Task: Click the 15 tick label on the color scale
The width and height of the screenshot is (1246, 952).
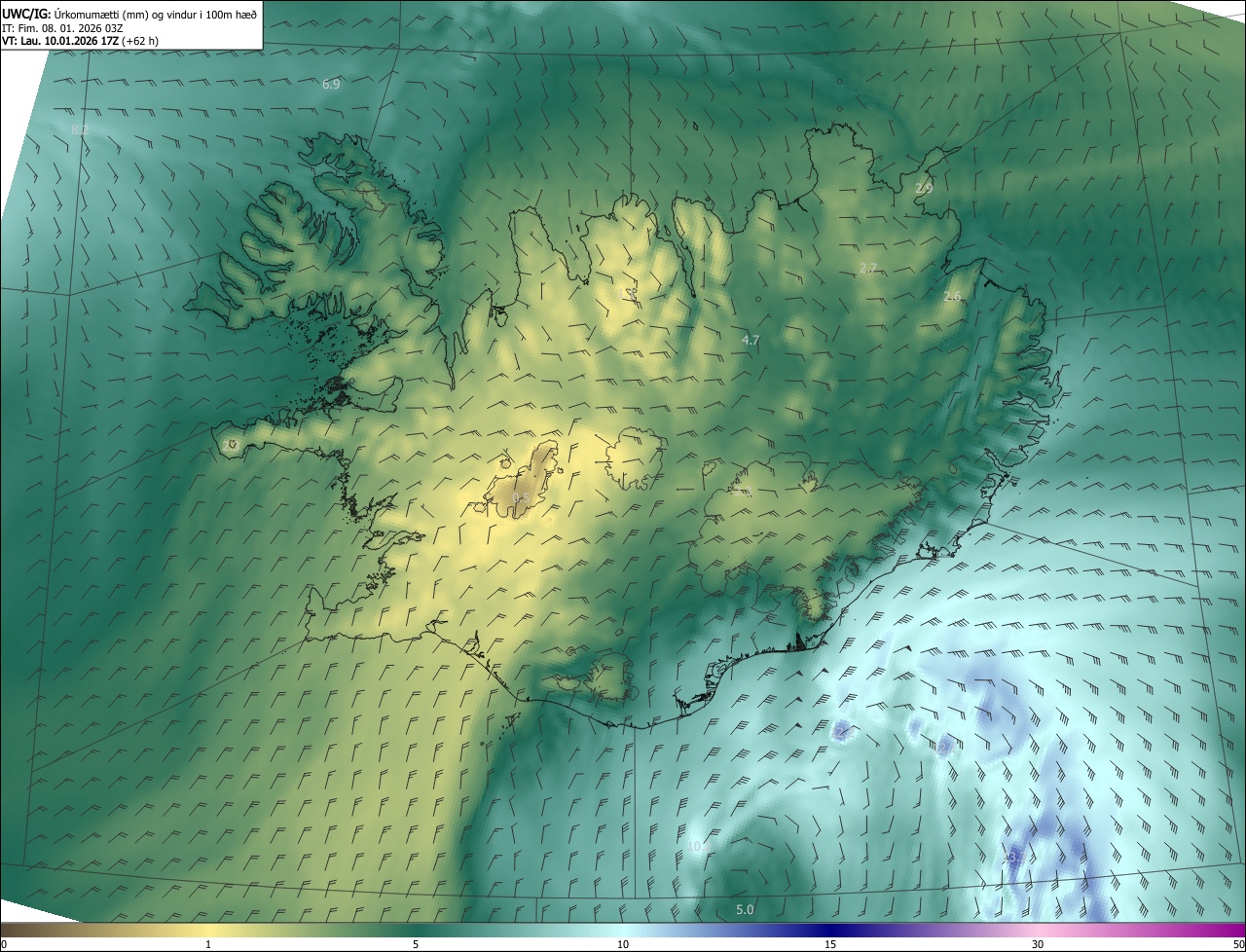Action: (830, 945)
